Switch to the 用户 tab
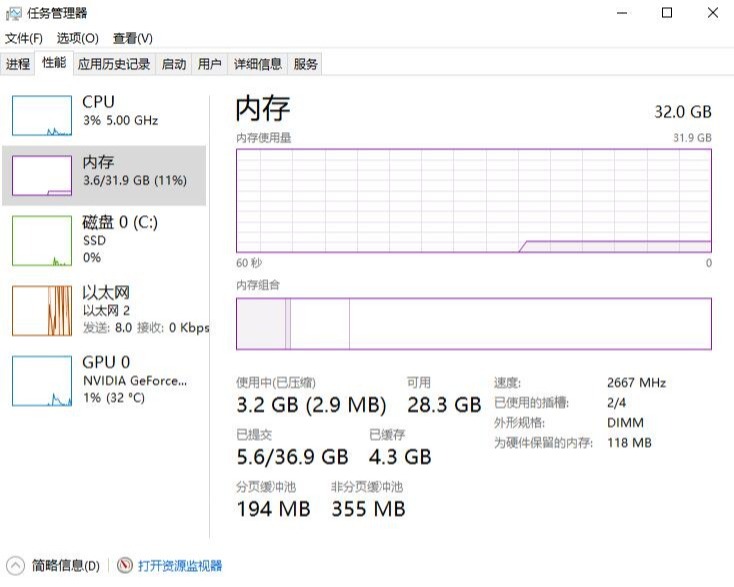The image size is (734, 587). pos(209,64)
